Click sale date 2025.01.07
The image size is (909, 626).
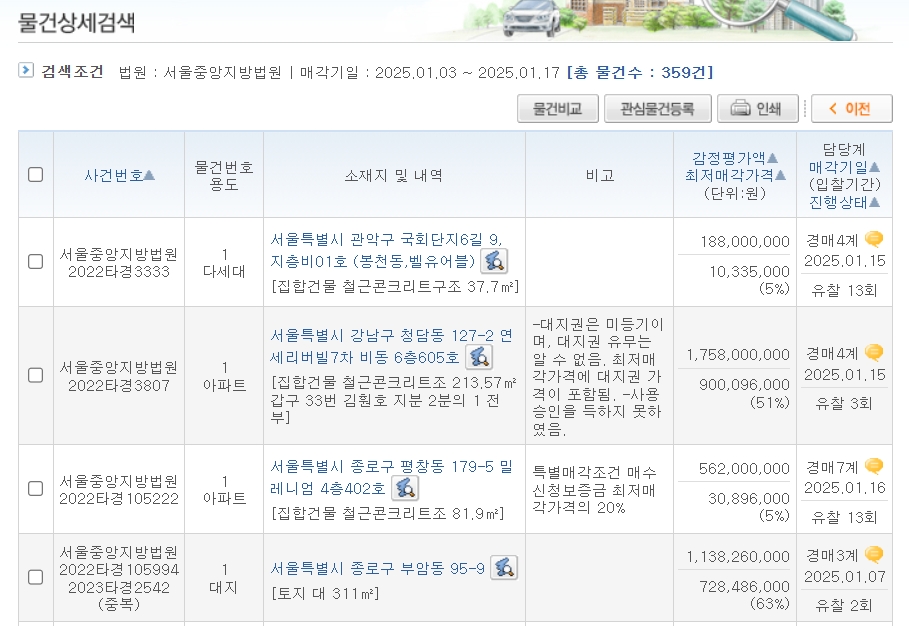coord(845,577)
